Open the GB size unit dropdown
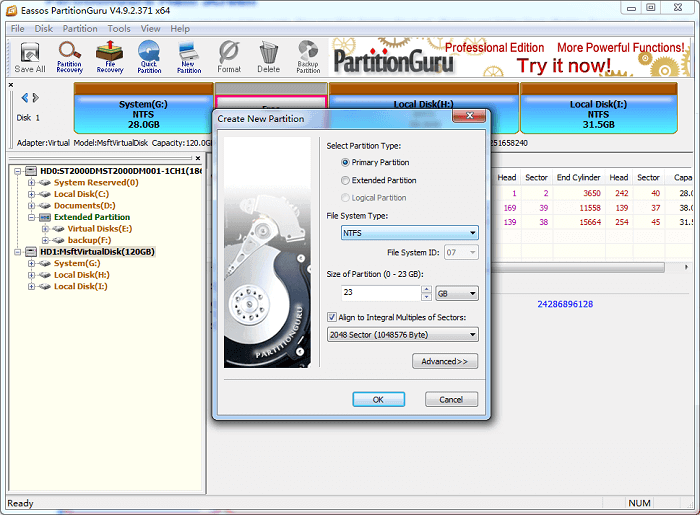 pos(457,293)
